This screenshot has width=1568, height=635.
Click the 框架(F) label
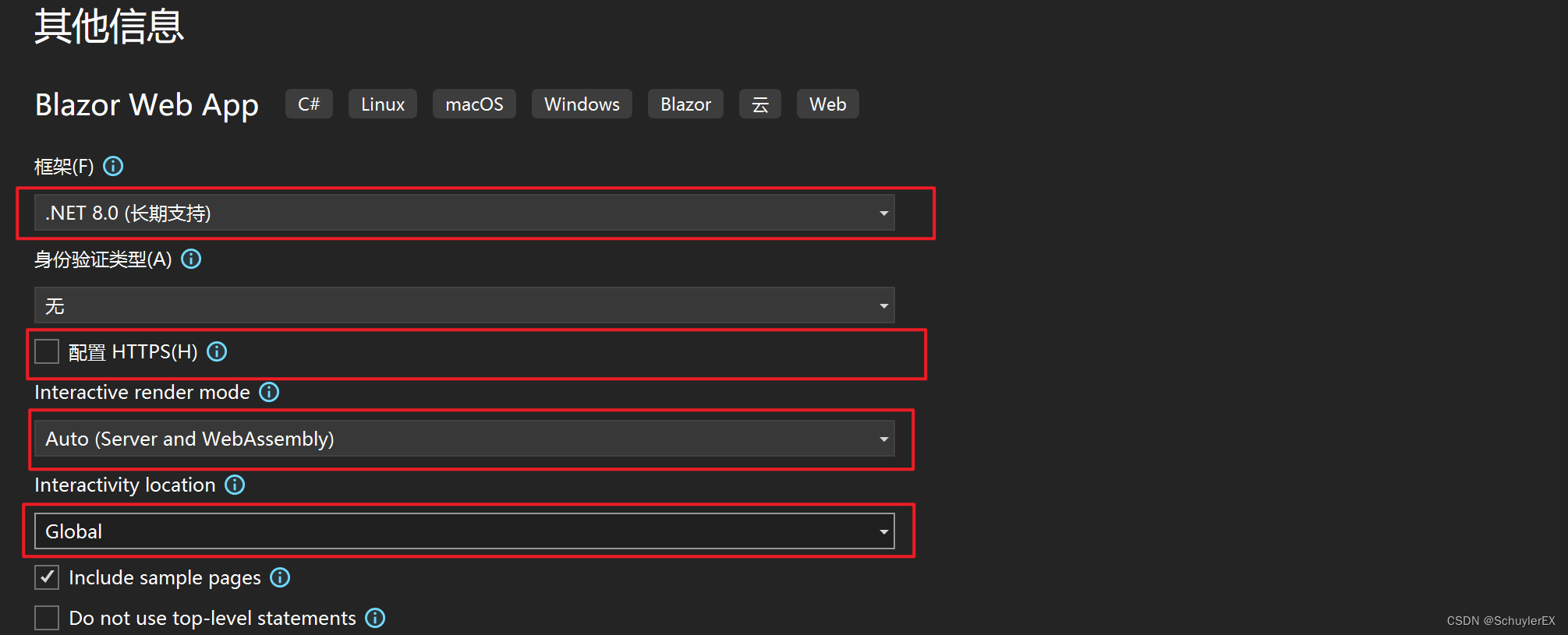(x=64, y=166)
